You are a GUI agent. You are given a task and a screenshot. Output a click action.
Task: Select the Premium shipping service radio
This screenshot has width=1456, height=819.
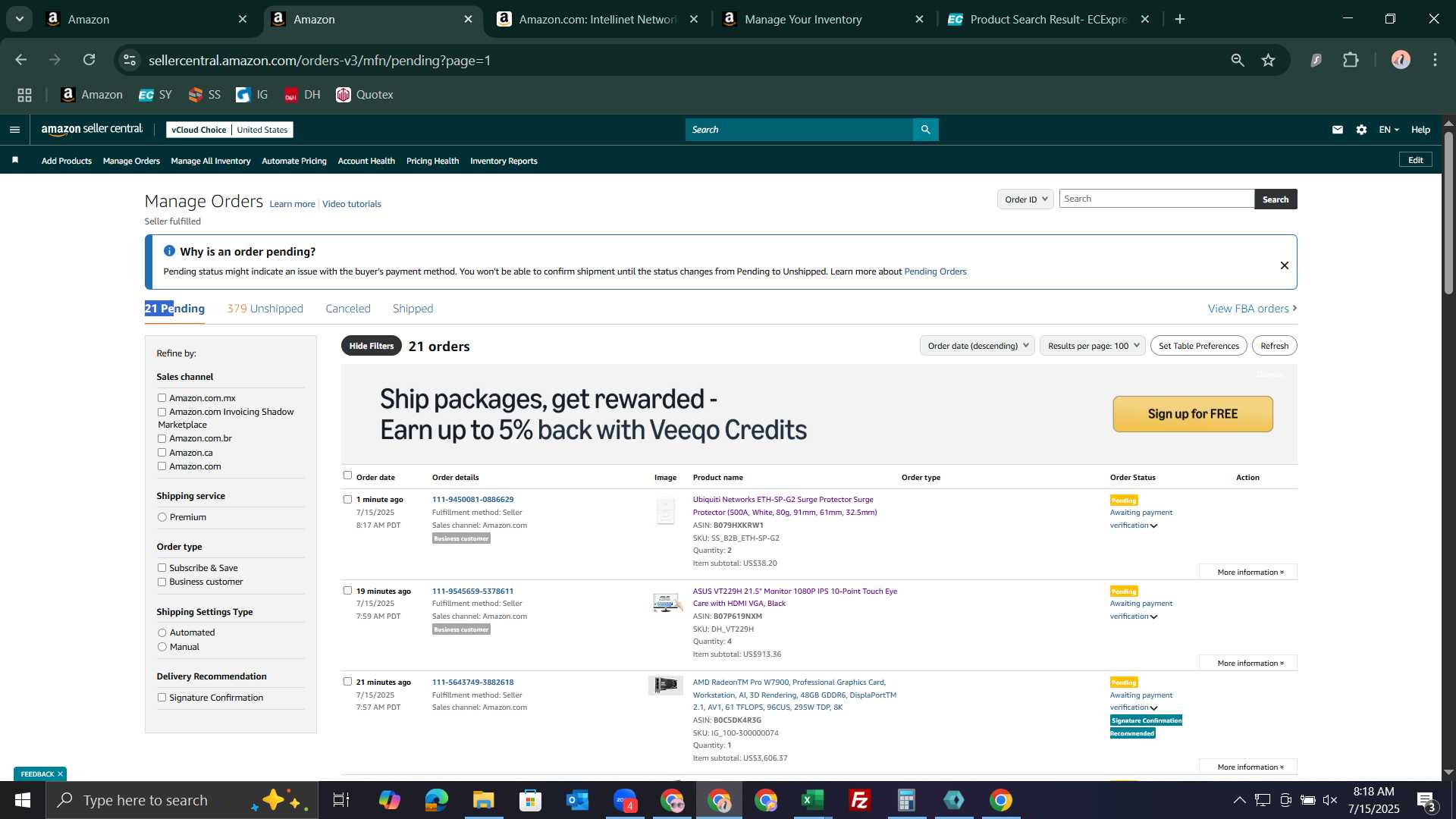(162, 517)
